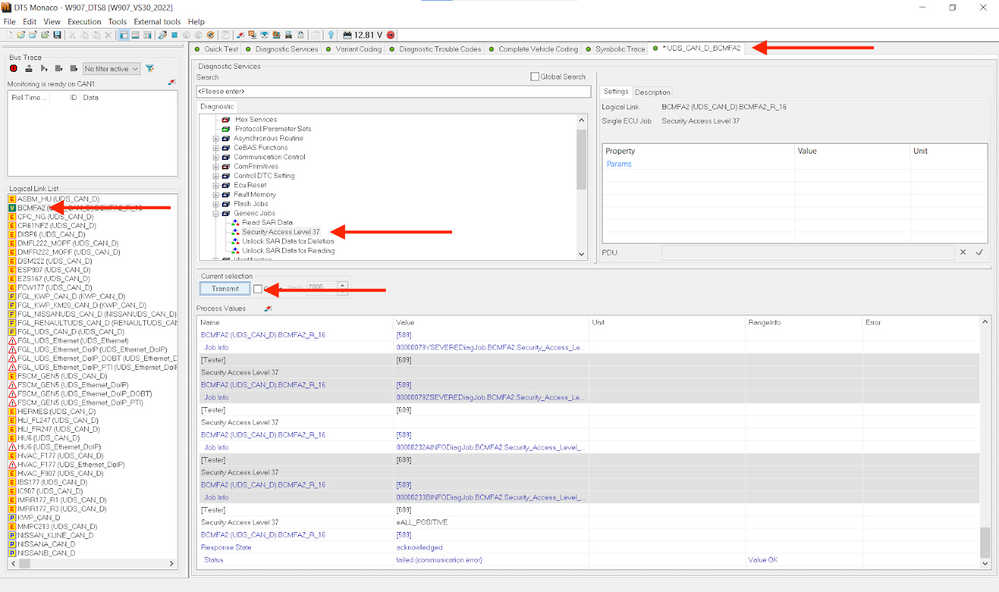Select IC907 (UDS_CAN_D) logical link
Screen dimensions: 999x592
50,491
